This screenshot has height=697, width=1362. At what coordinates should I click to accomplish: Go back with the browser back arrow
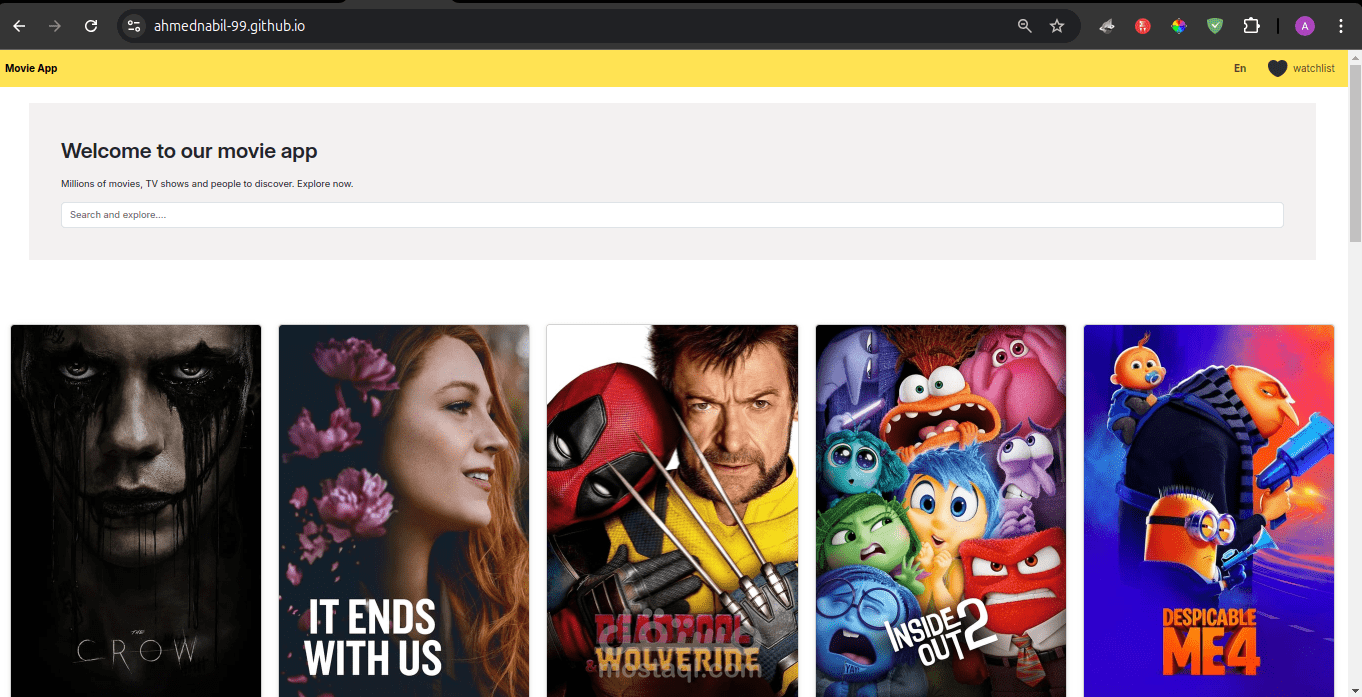[19, 26]
